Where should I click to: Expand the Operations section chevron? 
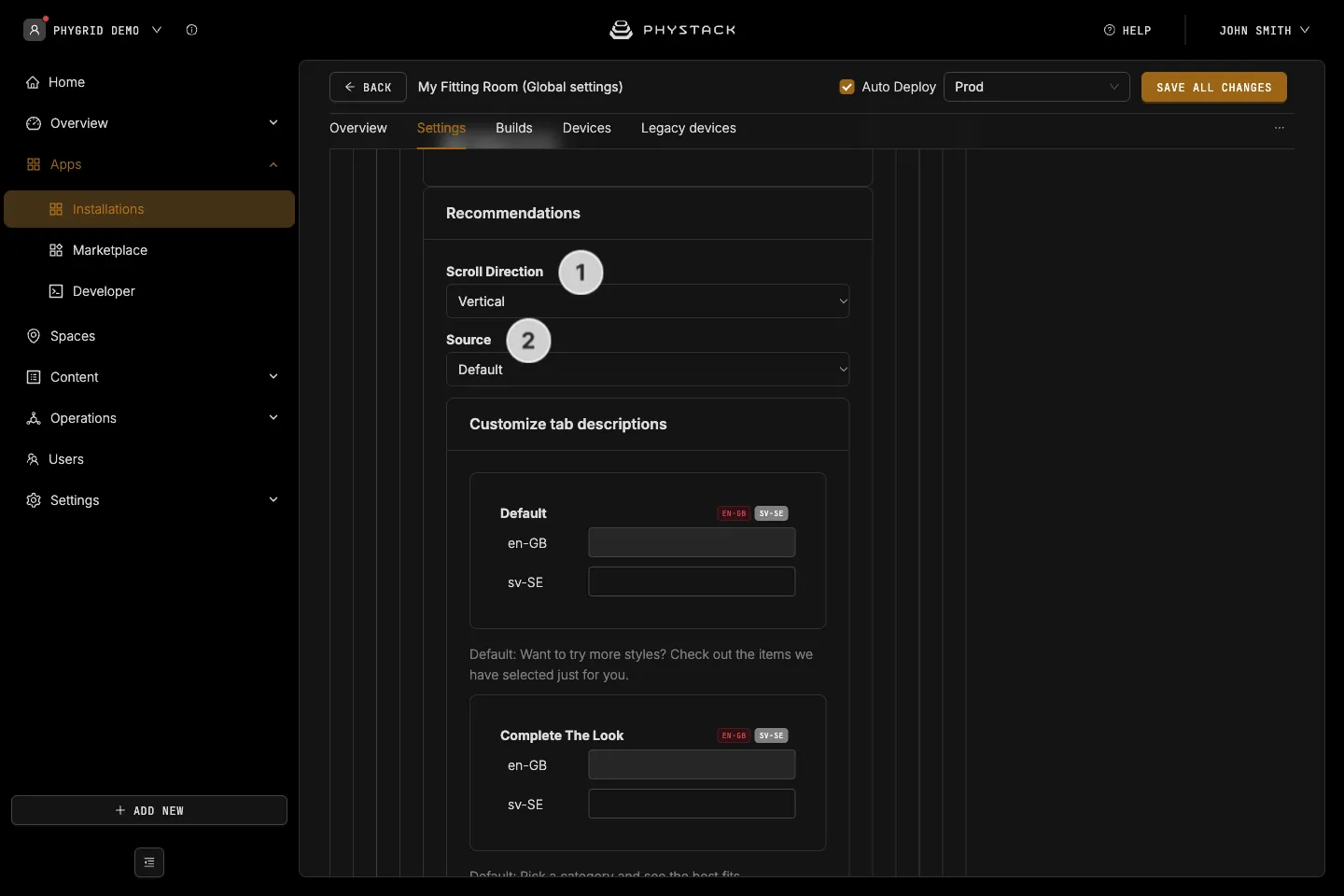coord(273,417)
